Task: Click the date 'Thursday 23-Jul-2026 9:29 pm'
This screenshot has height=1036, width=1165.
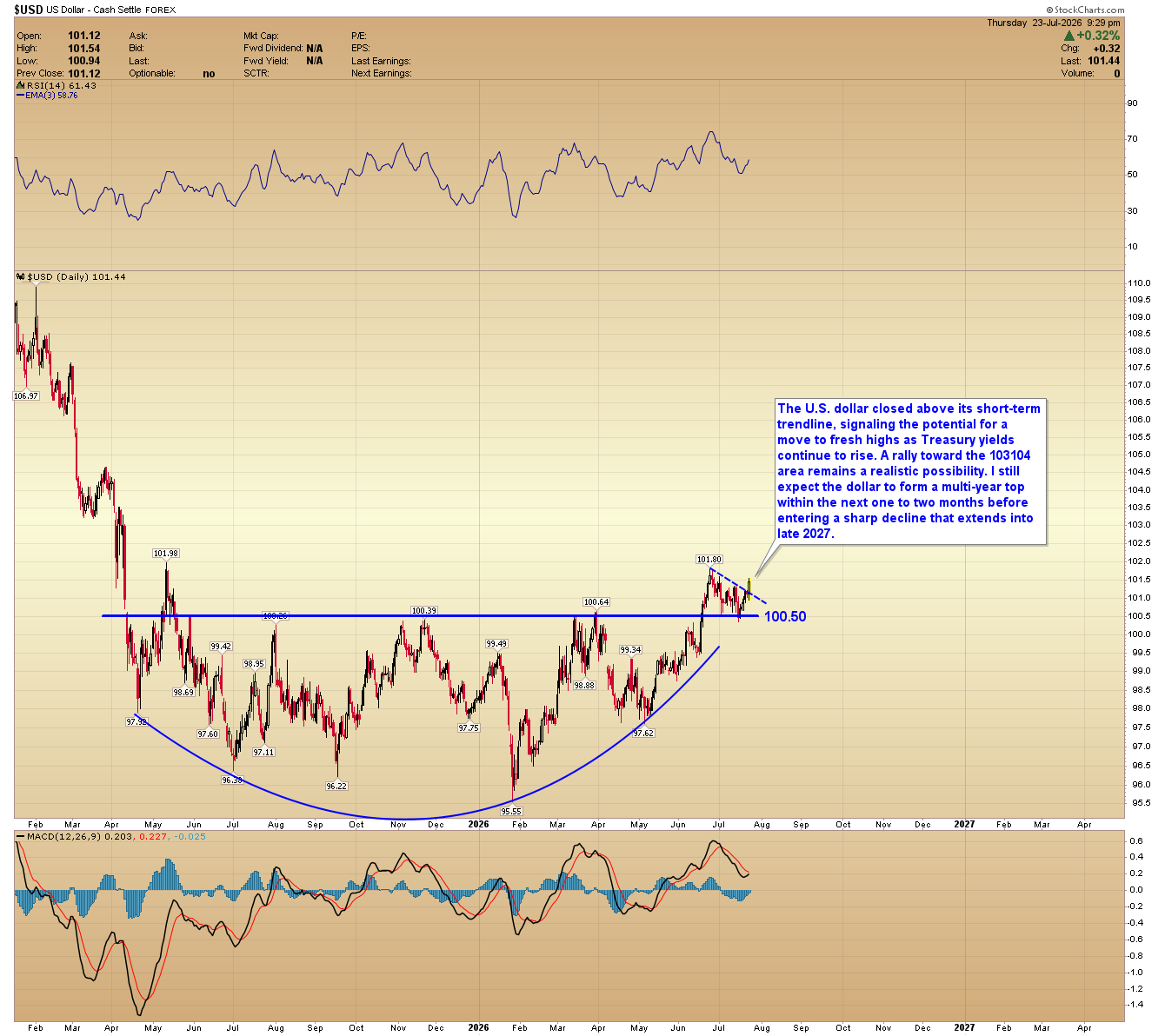Action: pos(1053,23)
